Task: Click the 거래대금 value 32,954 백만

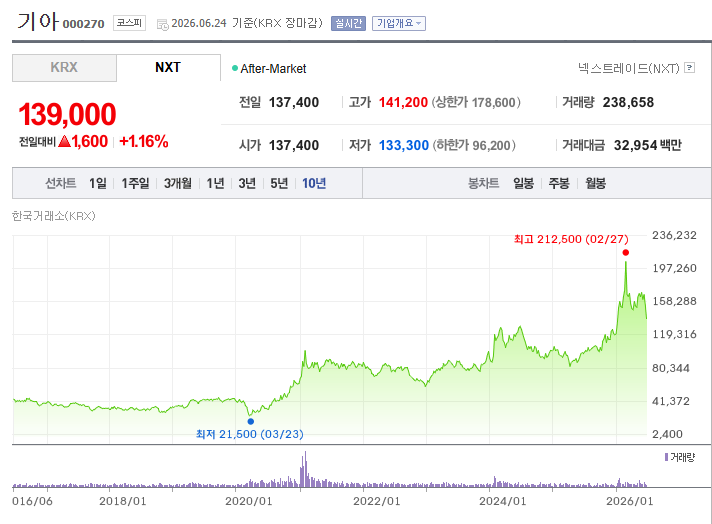Action: 648,145
